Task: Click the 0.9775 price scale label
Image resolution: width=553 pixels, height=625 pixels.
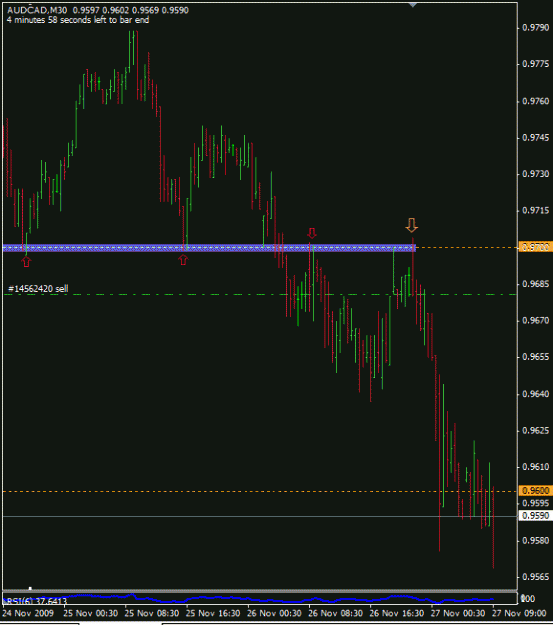Action: pos(535,64)
